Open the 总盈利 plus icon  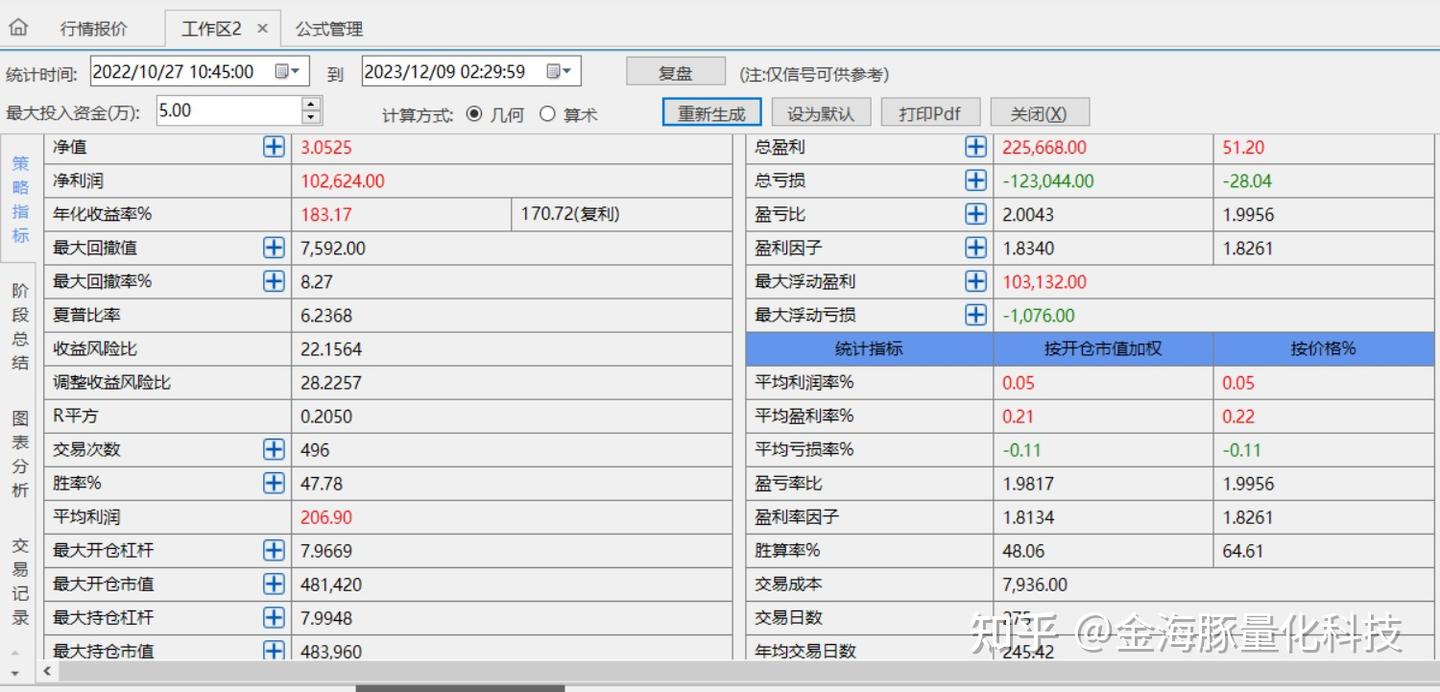pyautogui.click(x=975, y=146)
